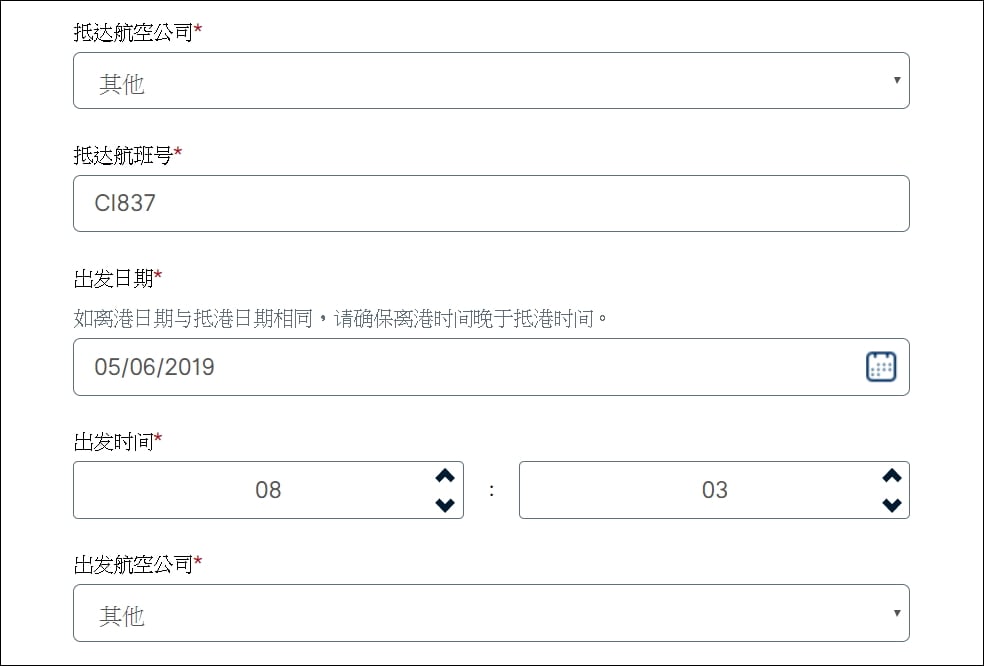984x666 pixels.
Task: Select the hour field showing 08
Action: pos(269,490)
